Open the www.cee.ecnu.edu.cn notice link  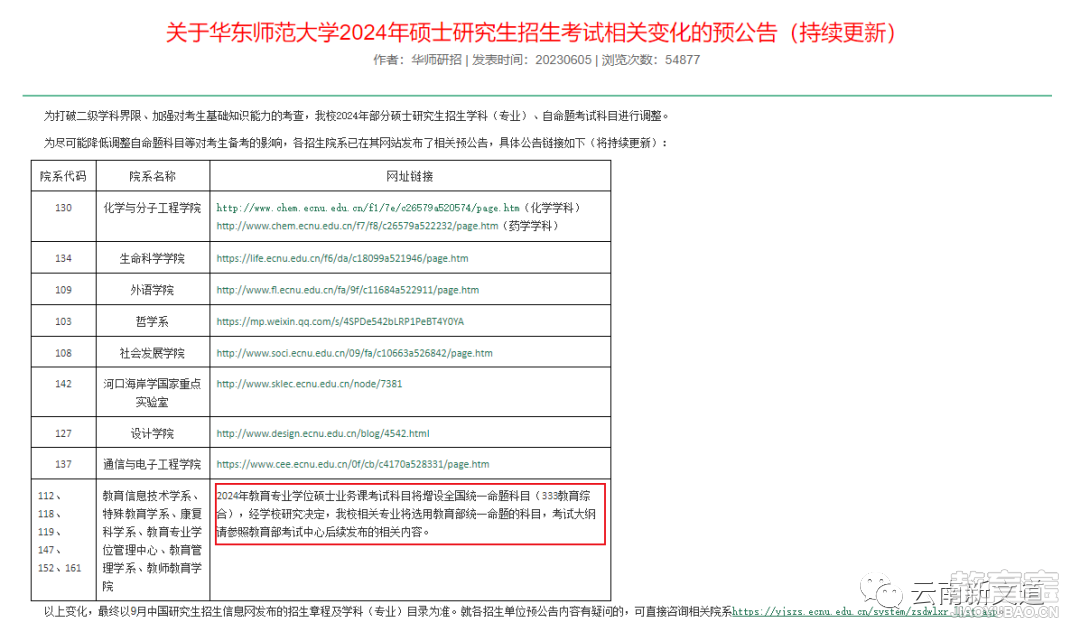[x=353, y=464]
